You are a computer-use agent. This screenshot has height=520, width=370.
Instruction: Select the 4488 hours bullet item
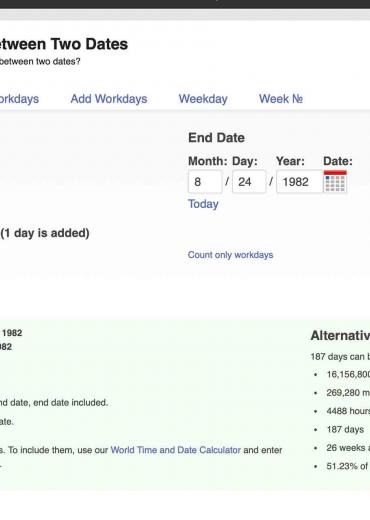click(348, 411)
